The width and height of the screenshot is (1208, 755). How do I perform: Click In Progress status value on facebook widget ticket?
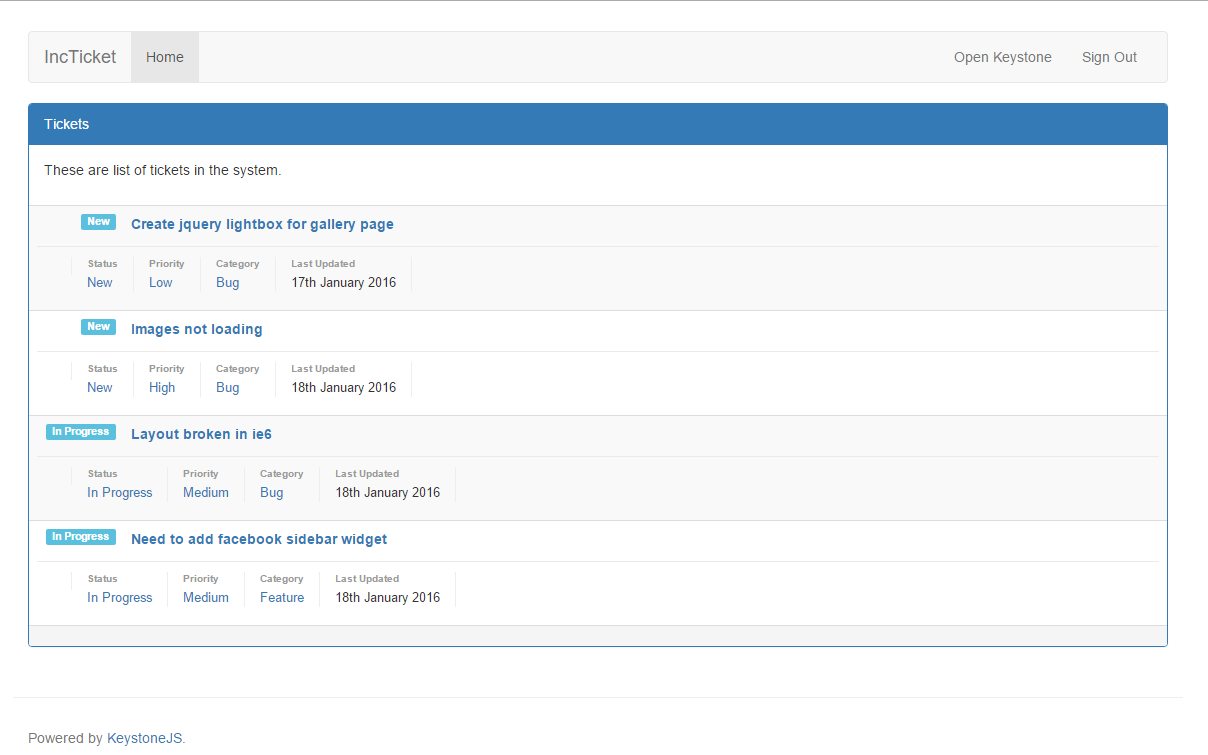pyautogui.click(x=120, y=598)
